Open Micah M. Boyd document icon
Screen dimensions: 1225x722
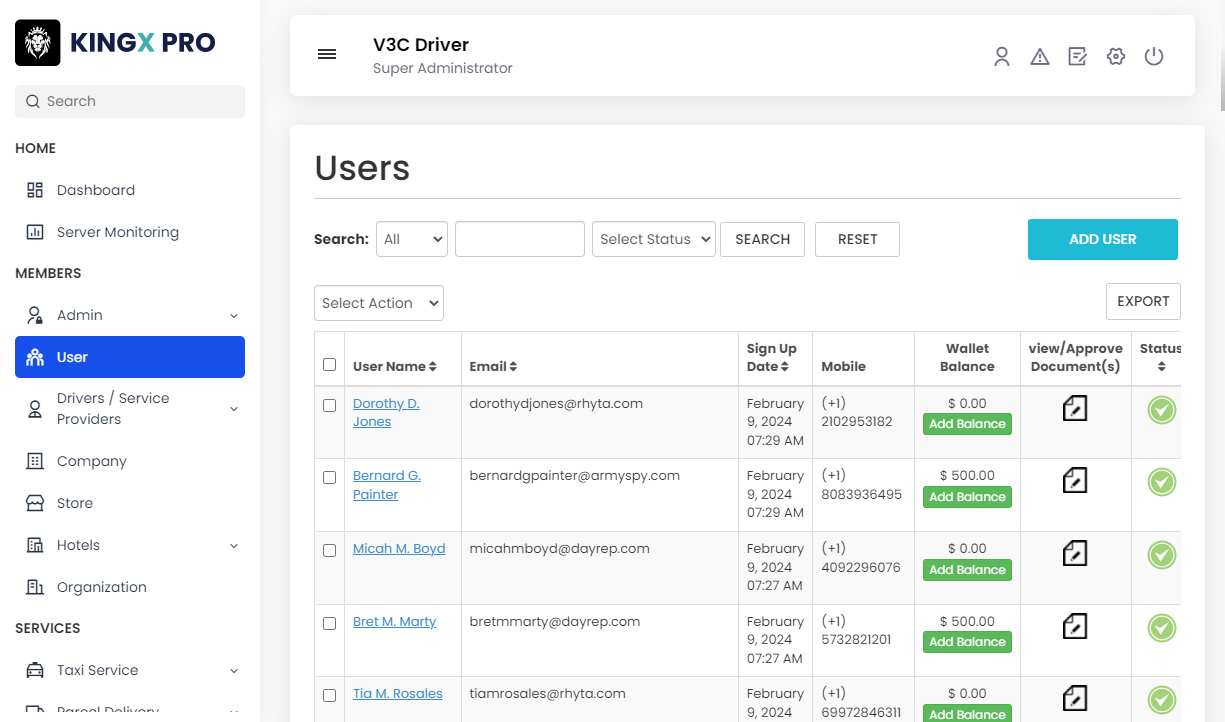[x=1075, y=553]
